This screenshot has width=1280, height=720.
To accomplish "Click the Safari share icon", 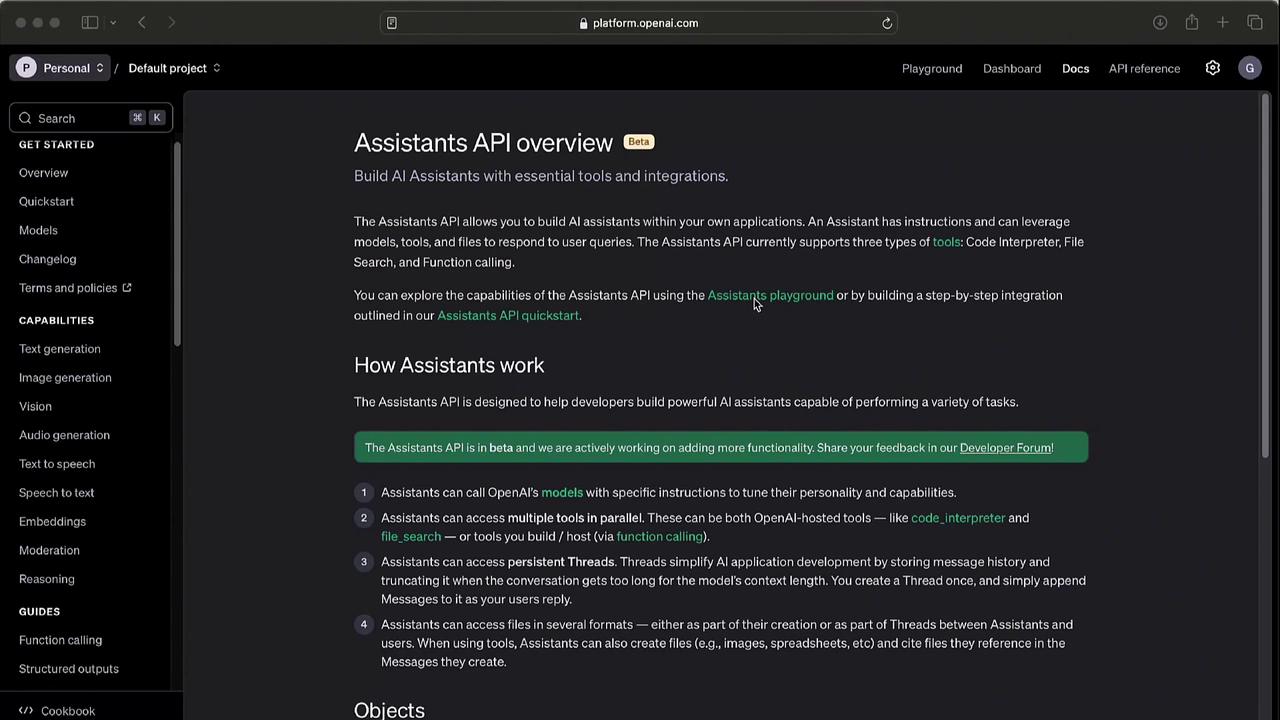I will click(x=1192, y=23).
